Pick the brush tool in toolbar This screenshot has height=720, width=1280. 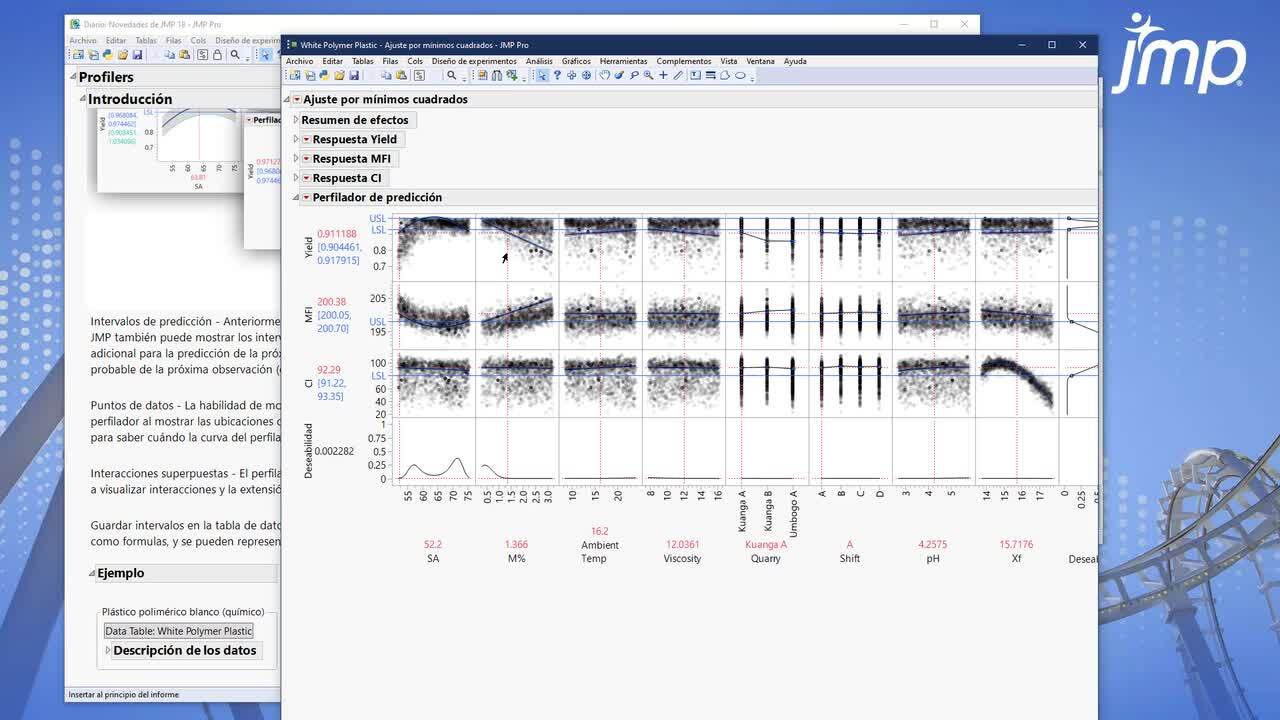619,76
